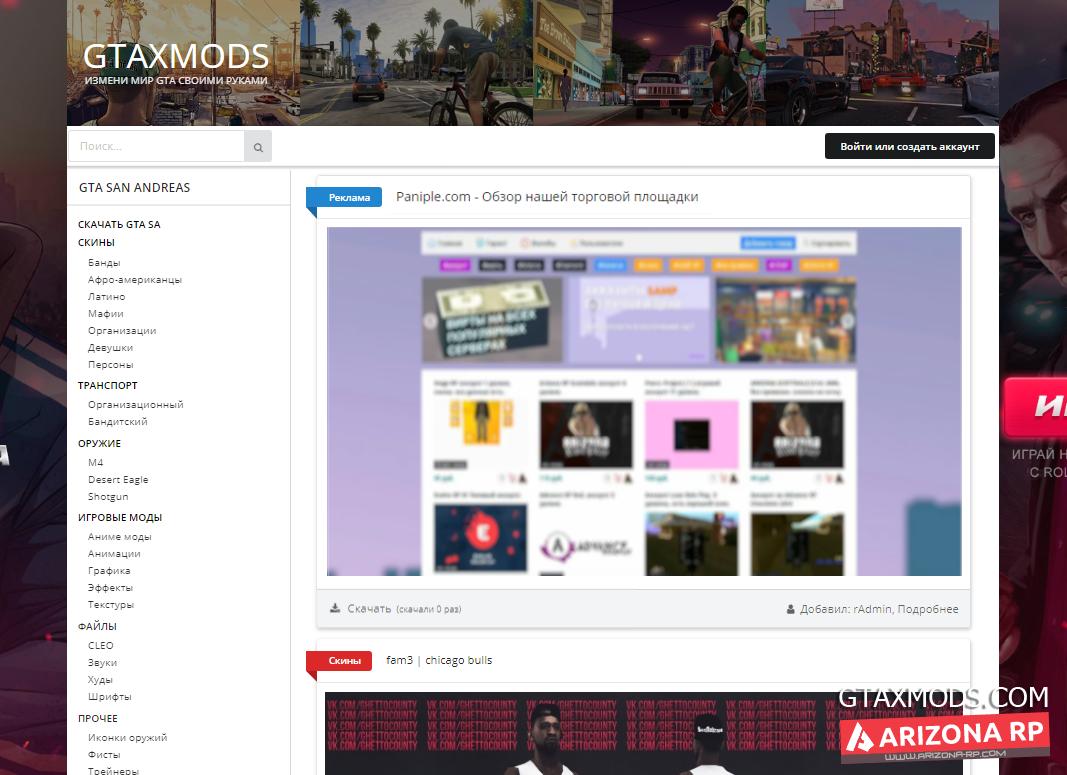Click the Поиск search input field

point(156,146)
